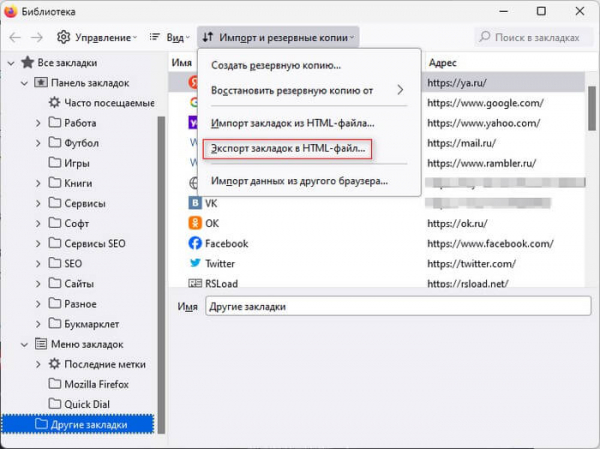Close the Импорт и резервные копии menu button

[x=278, y=38]
